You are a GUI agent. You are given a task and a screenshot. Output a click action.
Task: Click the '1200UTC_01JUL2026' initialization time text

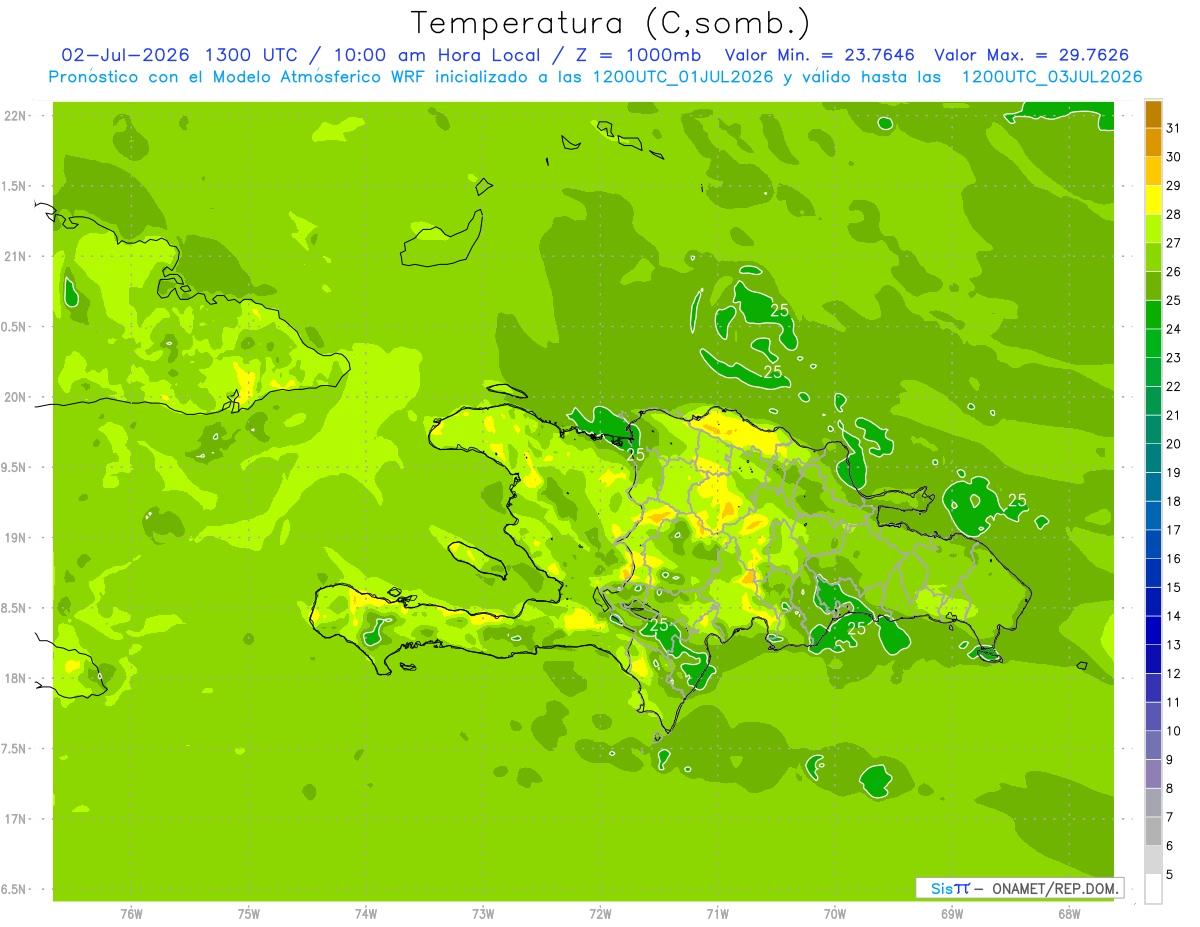684,77
